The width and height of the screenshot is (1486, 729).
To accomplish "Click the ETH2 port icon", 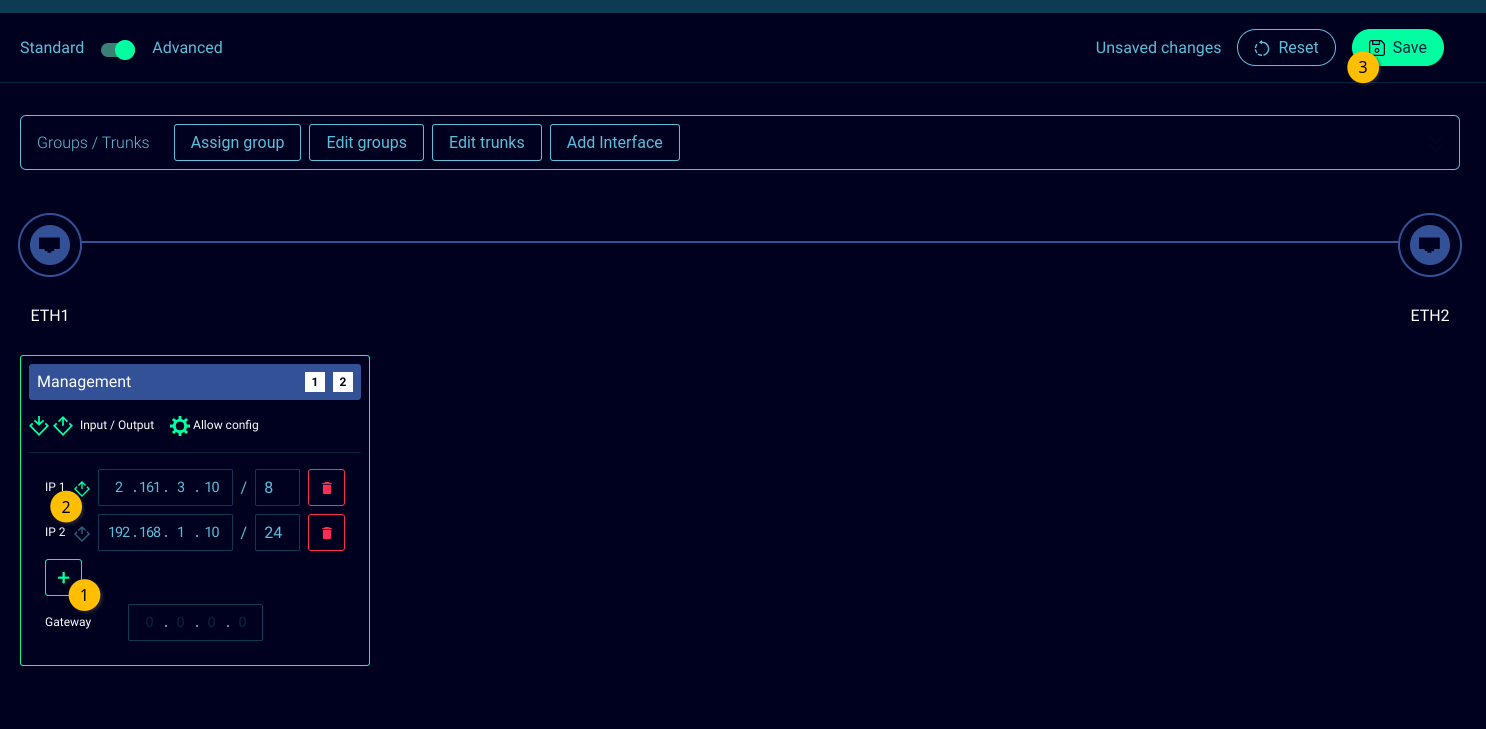I will [x=1429, y=244].
